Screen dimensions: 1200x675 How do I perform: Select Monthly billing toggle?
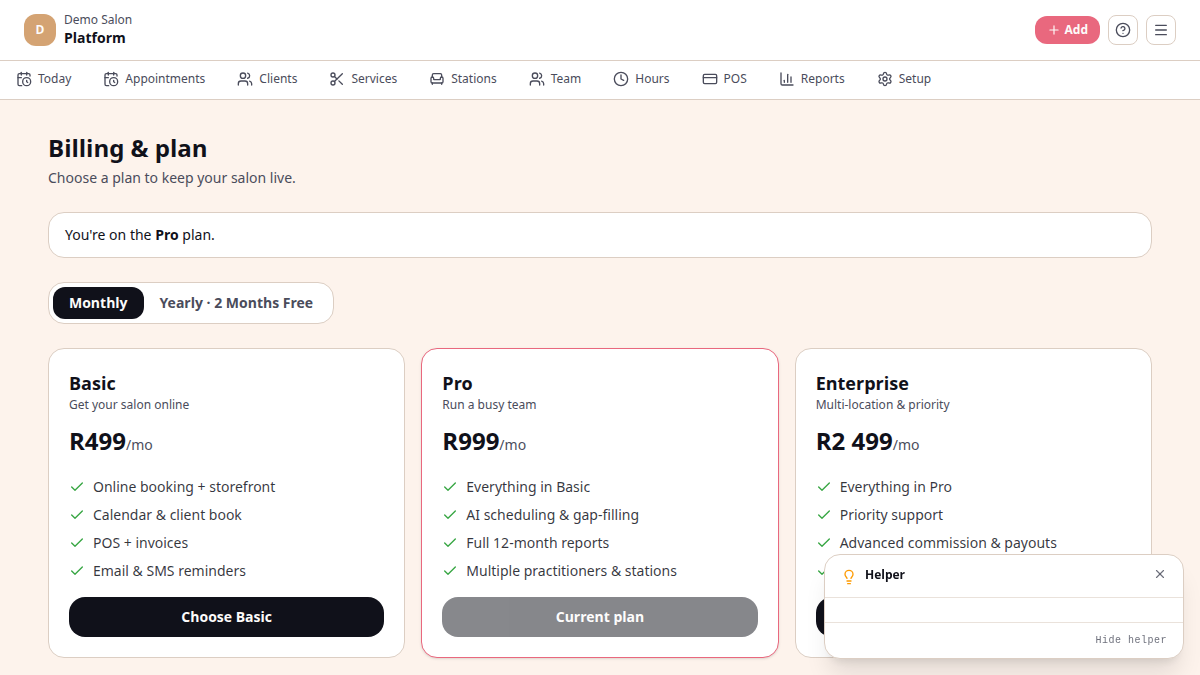click(98, 303)
